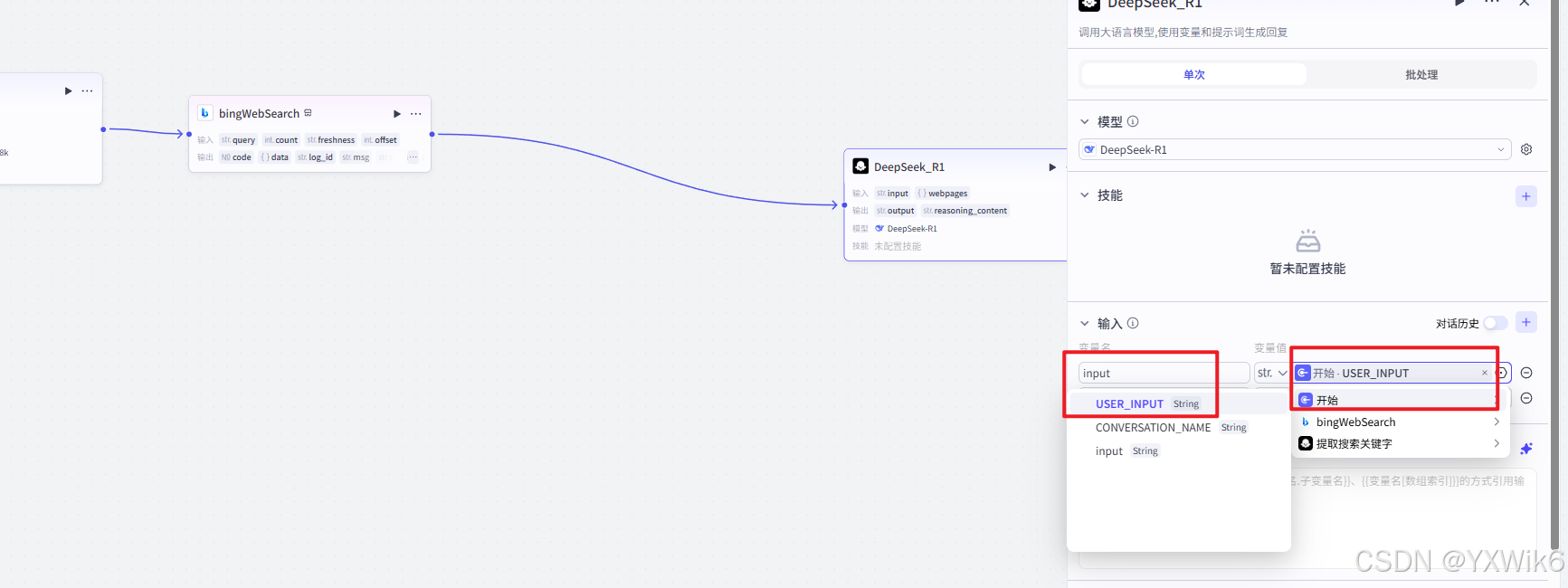Expand bingWebSearch in the variable source list
The image size is (1568, 588).
(1399, 422)
